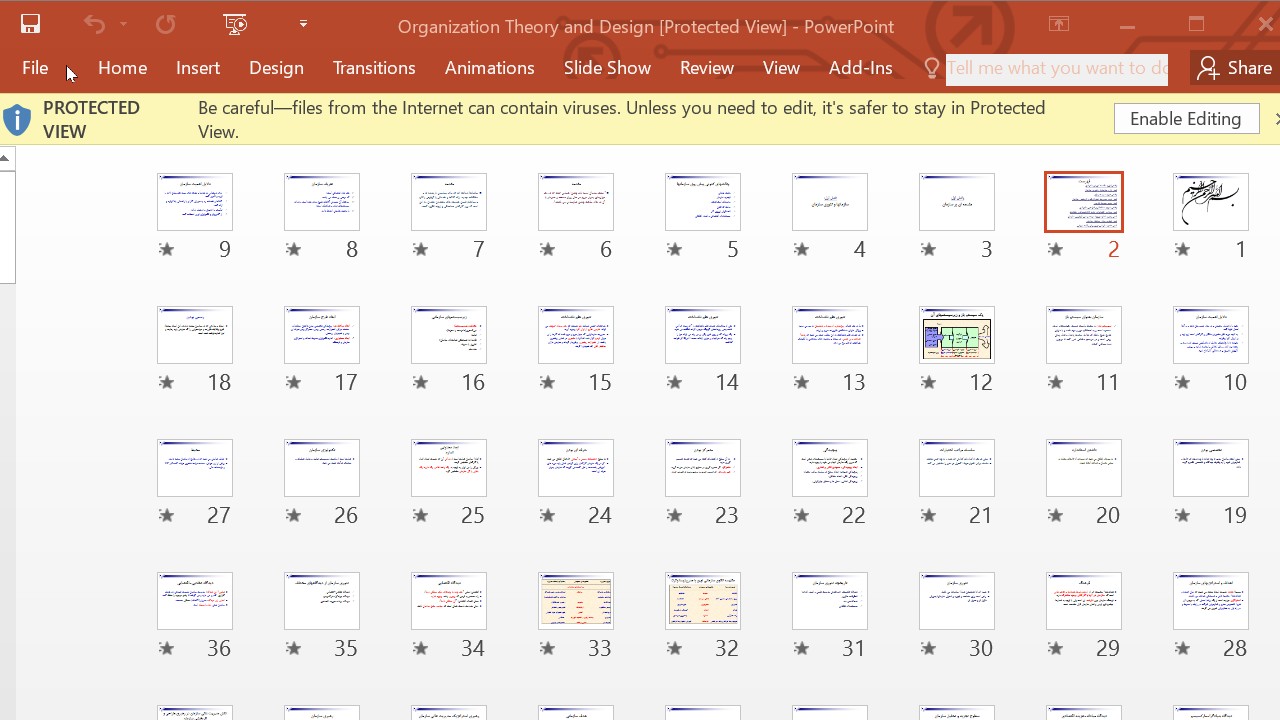Screen dimensions: 1280x720
Task: Click the transition star under slide 2
Action: pos(1056,250)
